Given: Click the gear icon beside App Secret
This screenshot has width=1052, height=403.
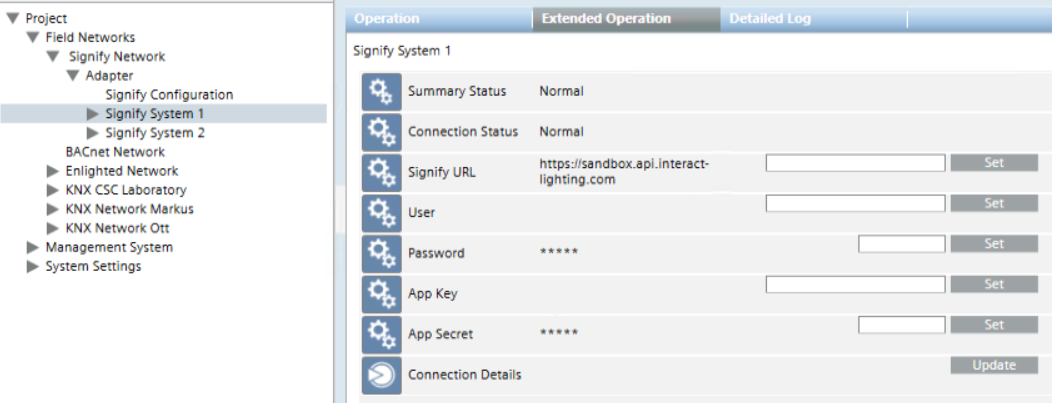Looking at the screenshot, I should tap(381, 334).
